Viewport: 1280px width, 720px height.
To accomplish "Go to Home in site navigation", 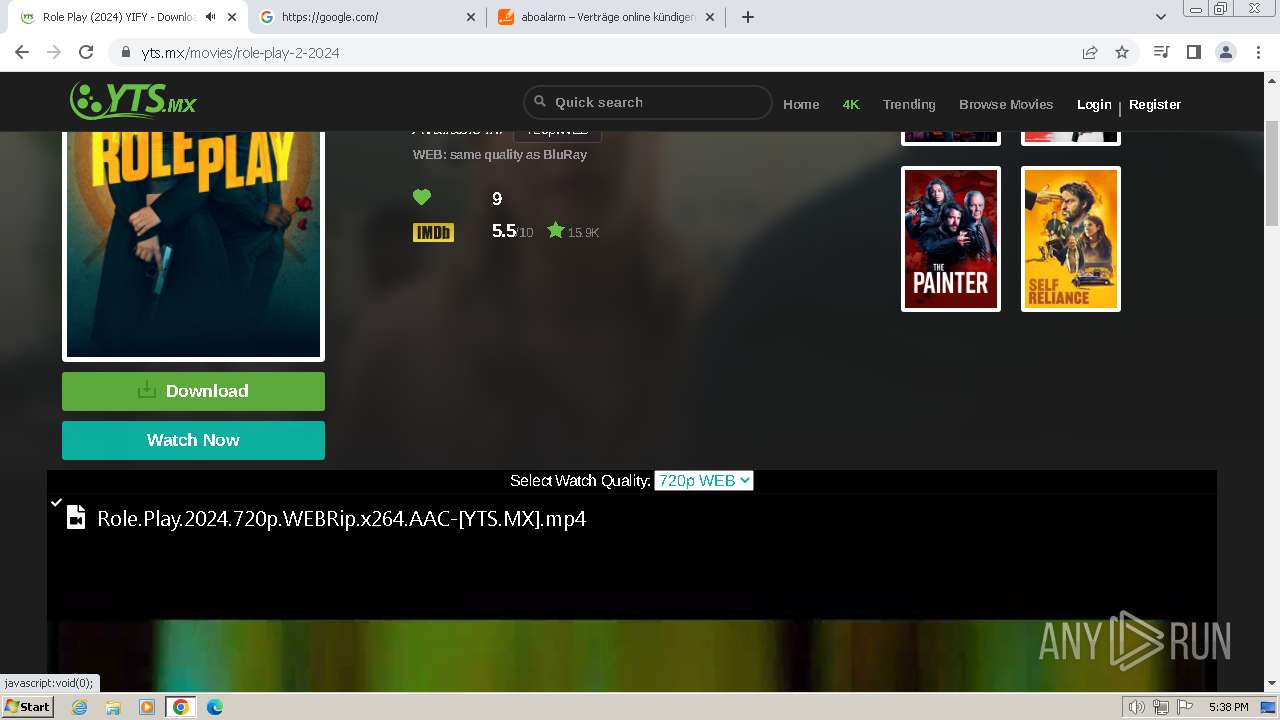I will point(801,104).
